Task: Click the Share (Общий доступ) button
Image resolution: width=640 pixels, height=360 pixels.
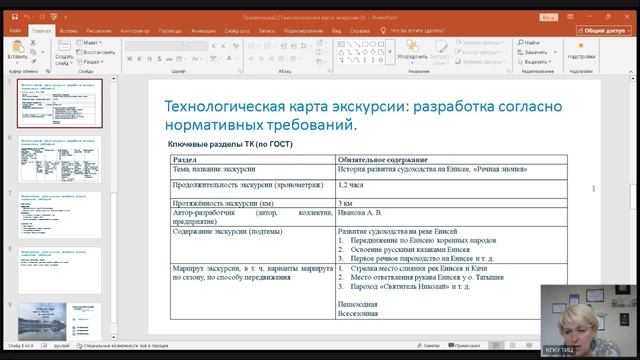Action: 604,31
